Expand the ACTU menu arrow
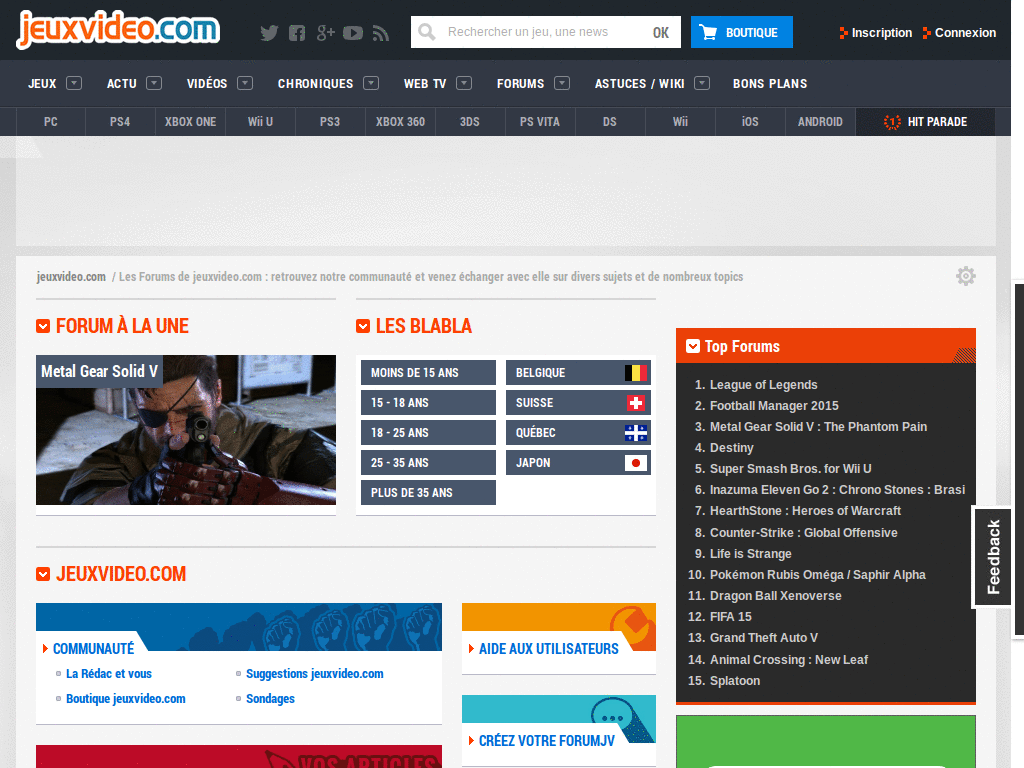Viewport: 1024px width, 768px height. (x=154, y=83)
